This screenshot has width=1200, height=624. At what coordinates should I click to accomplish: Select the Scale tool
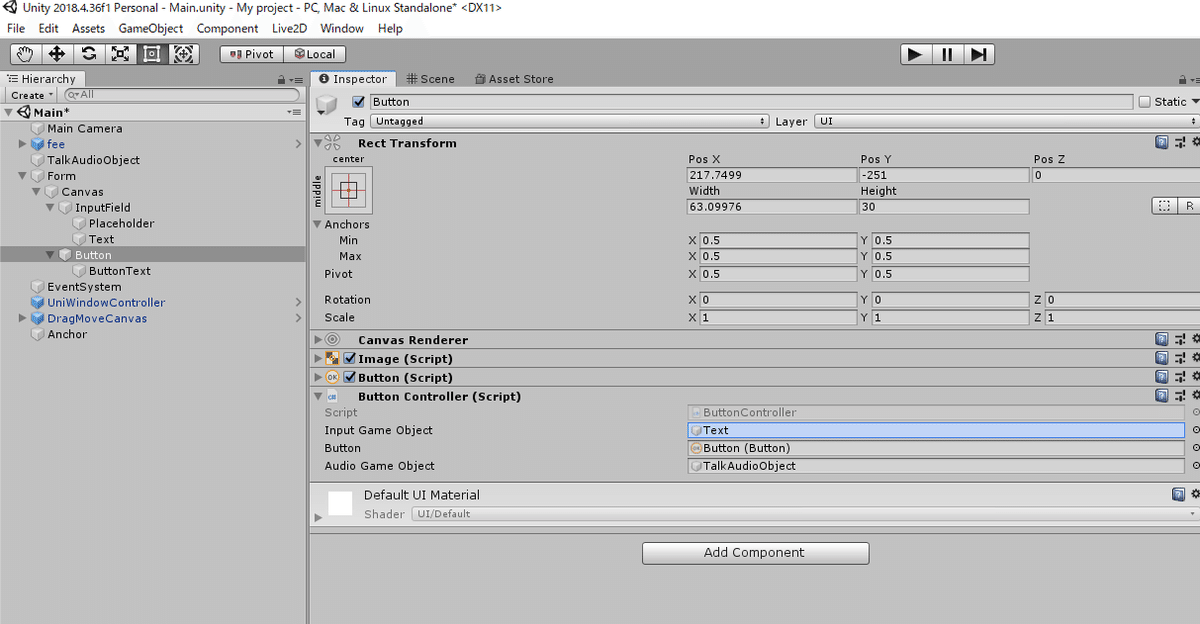pyautogui.click(x=120, y=54)
